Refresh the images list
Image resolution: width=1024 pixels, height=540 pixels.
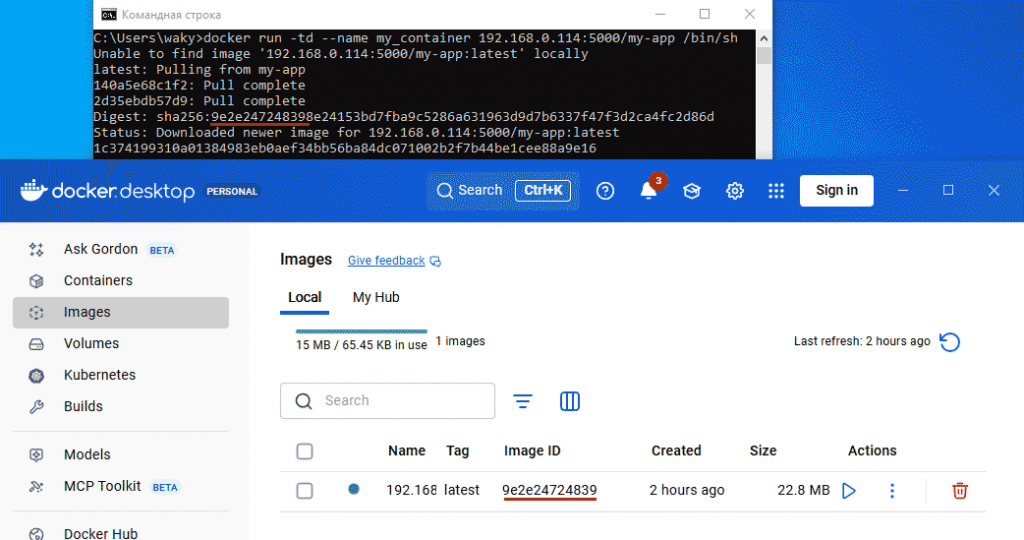(x=950, y=342)
